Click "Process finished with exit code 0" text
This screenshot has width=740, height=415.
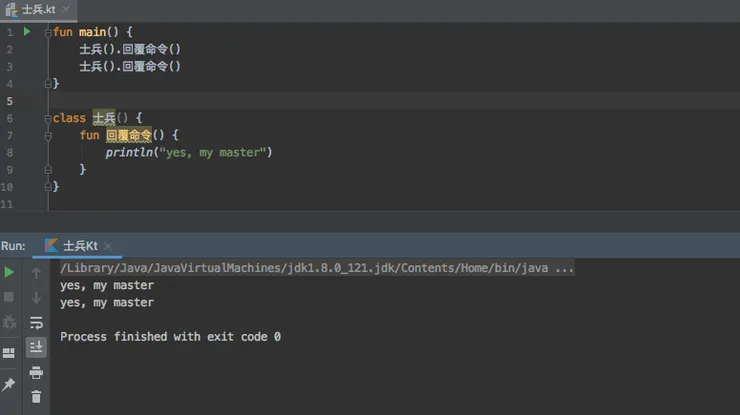tap(170, 337)
